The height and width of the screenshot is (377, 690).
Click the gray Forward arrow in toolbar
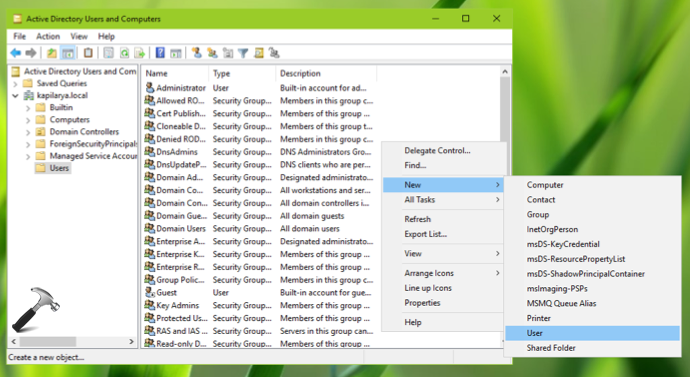31,53
